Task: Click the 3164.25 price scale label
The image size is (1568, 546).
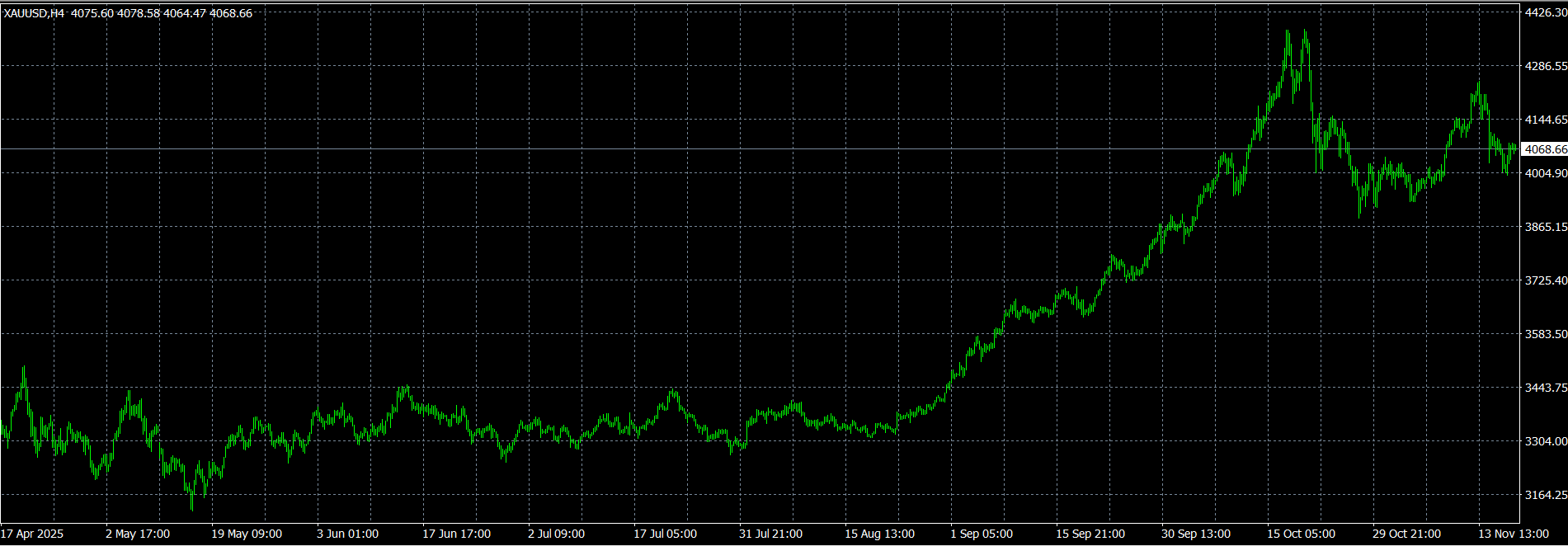Action: click(x=1545, y=495)
